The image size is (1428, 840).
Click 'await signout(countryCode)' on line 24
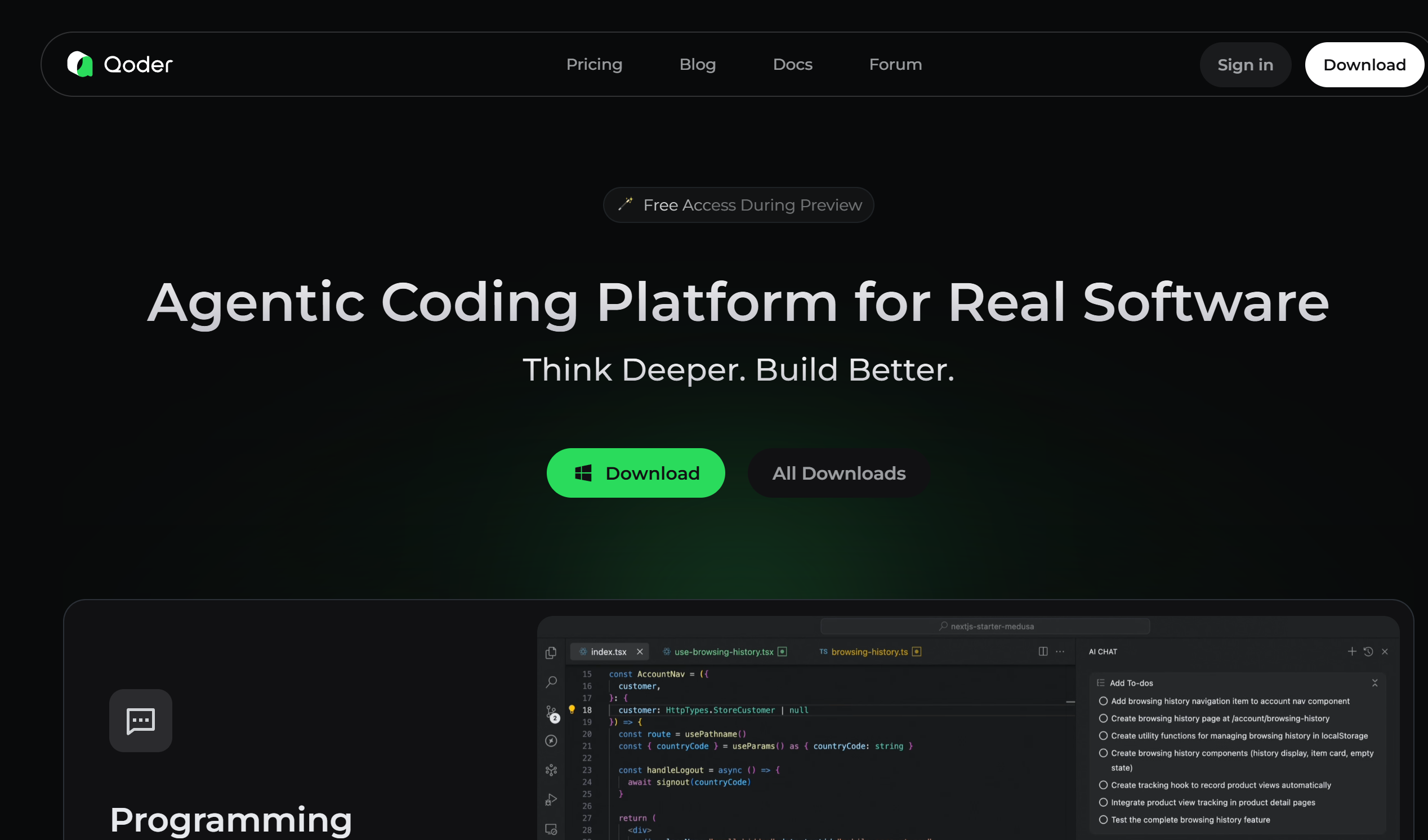point(689,782)
